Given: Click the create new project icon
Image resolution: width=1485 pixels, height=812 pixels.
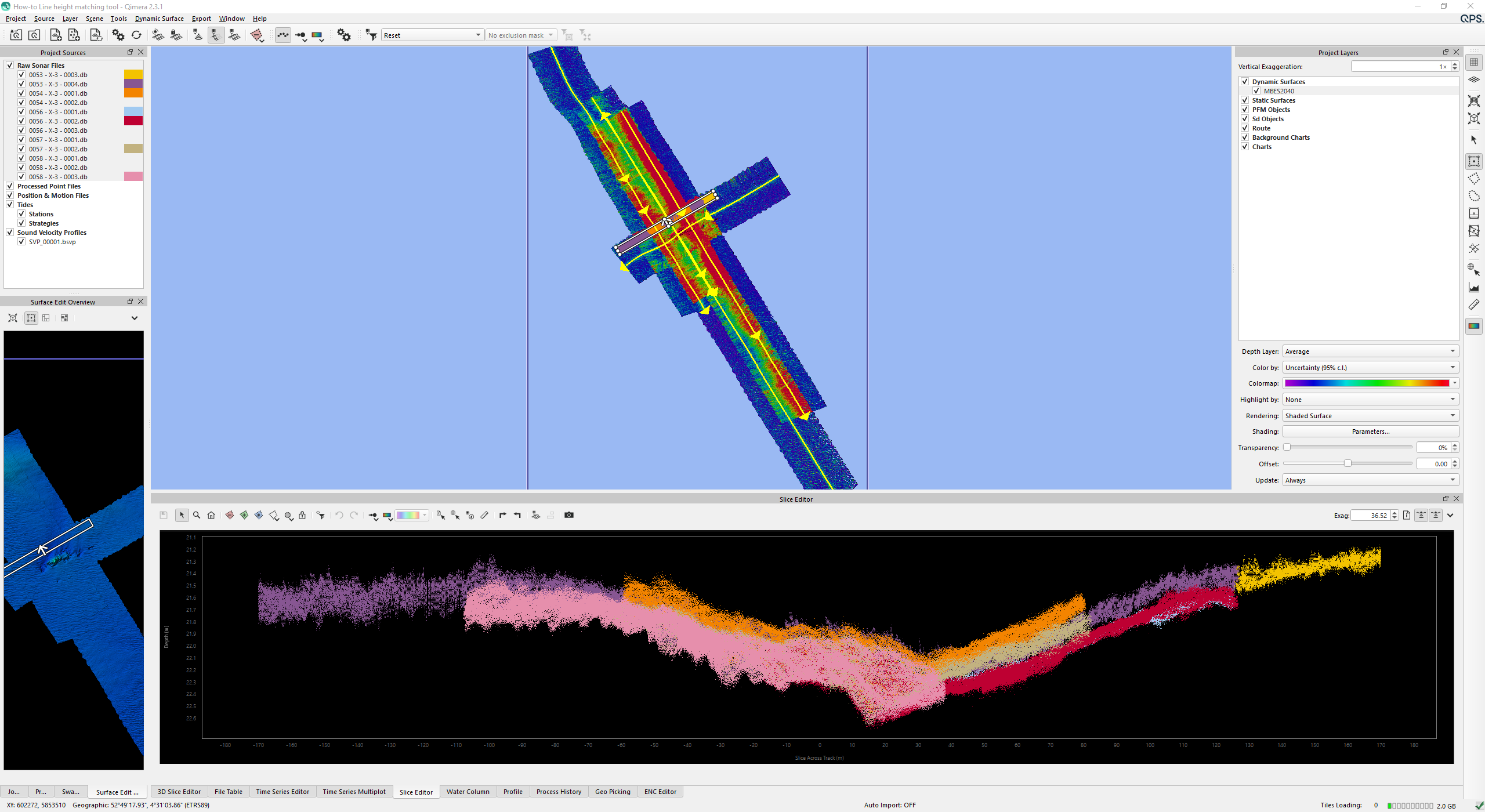Looking at the screenshot, I should [x=16, y=35].
